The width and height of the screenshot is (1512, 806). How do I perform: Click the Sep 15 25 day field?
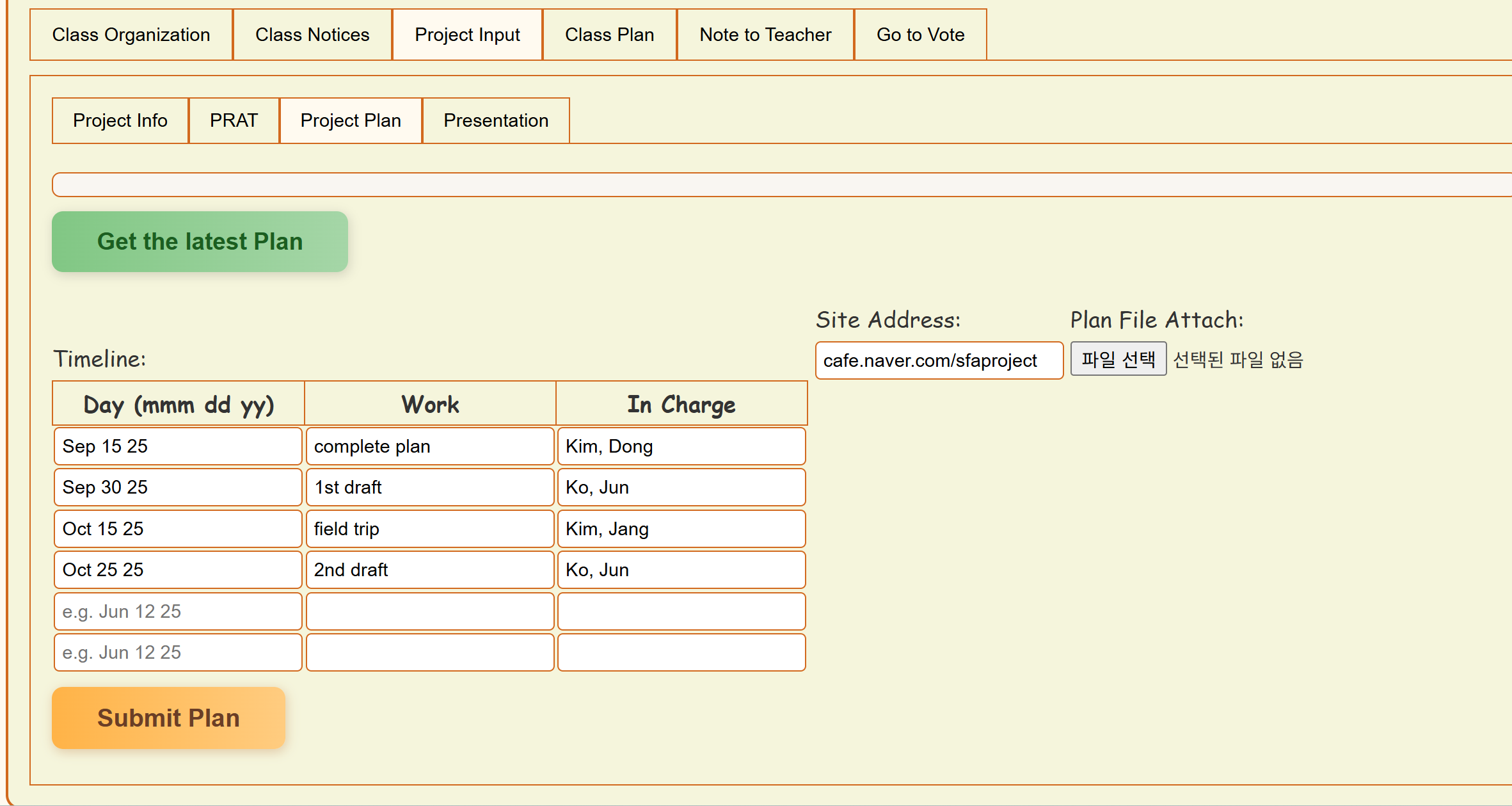click(x=178, y=446)
